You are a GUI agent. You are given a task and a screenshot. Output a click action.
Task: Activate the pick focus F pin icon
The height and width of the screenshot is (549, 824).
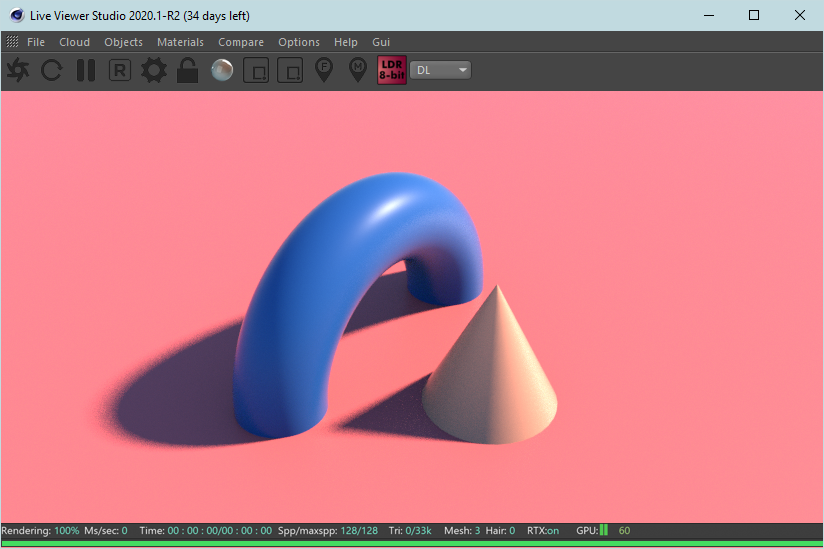324,70
